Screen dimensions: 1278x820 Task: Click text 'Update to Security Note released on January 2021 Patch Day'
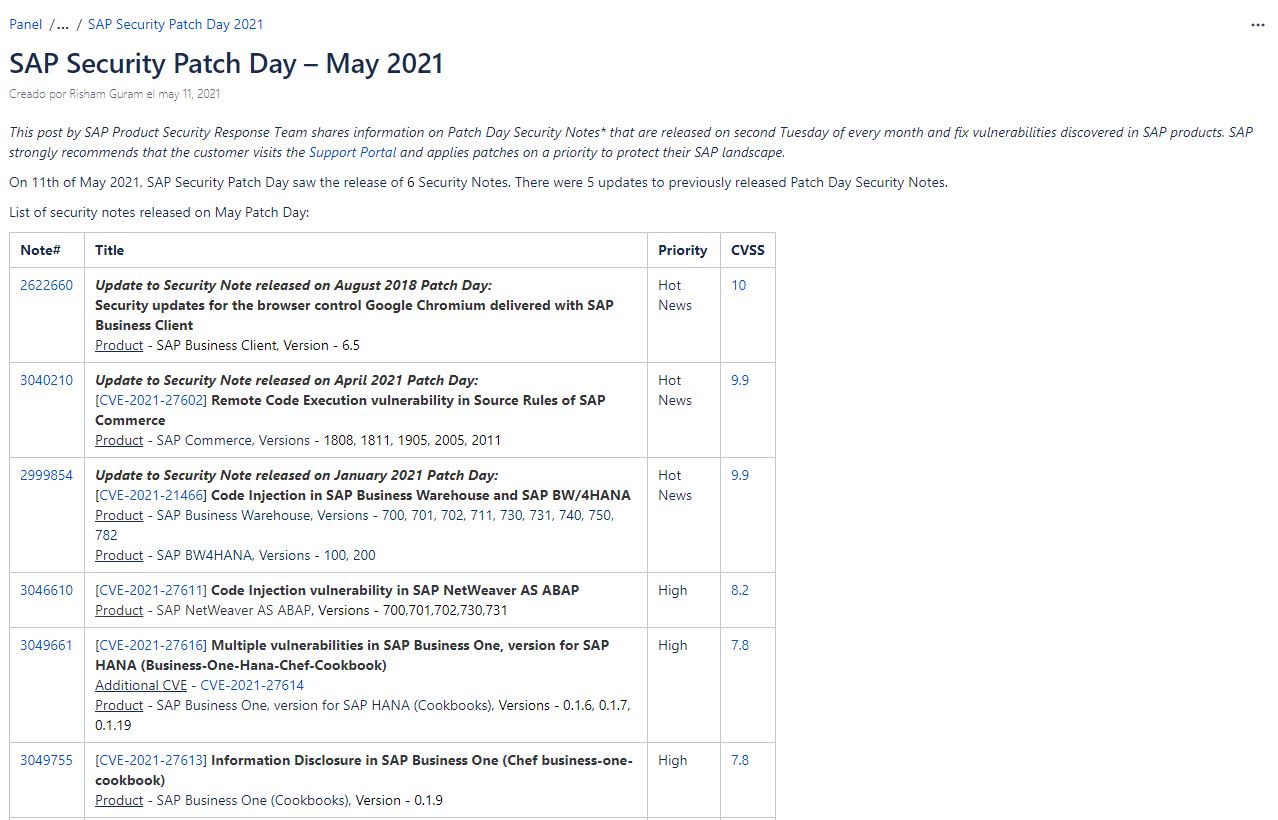click(x=296, y=475)
